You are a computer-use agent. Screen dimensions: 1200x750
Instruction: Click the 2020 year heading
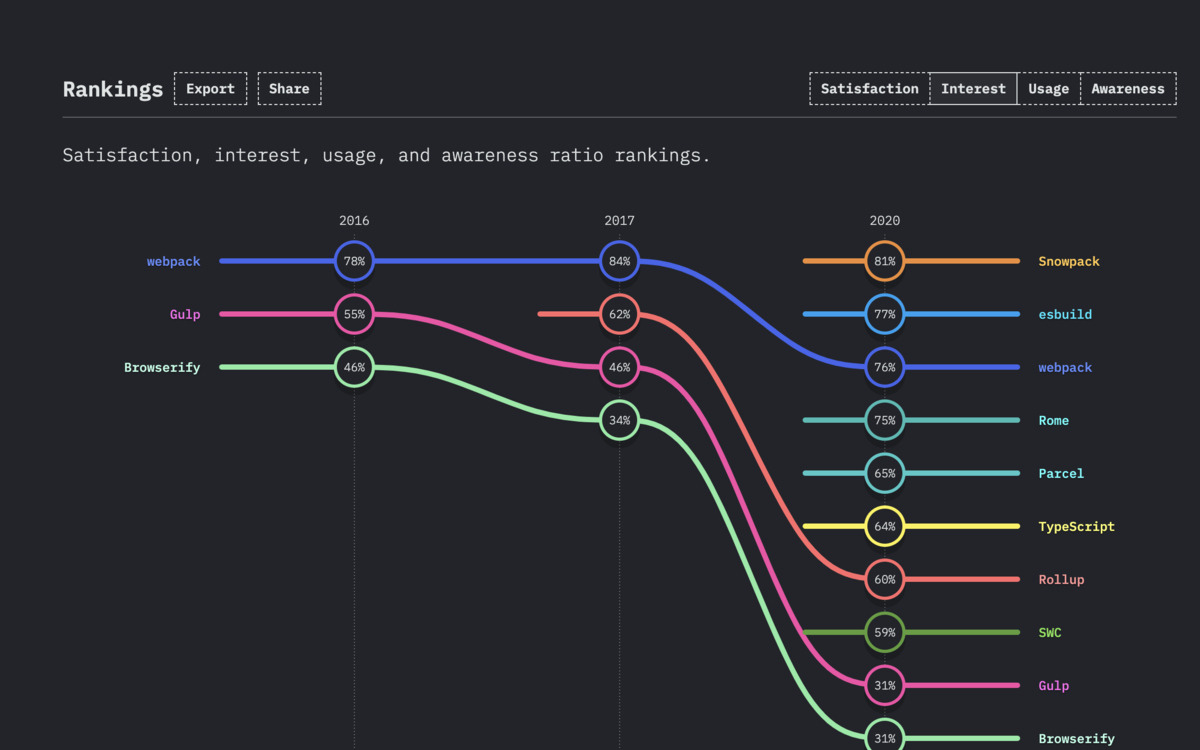click(884, 221)
